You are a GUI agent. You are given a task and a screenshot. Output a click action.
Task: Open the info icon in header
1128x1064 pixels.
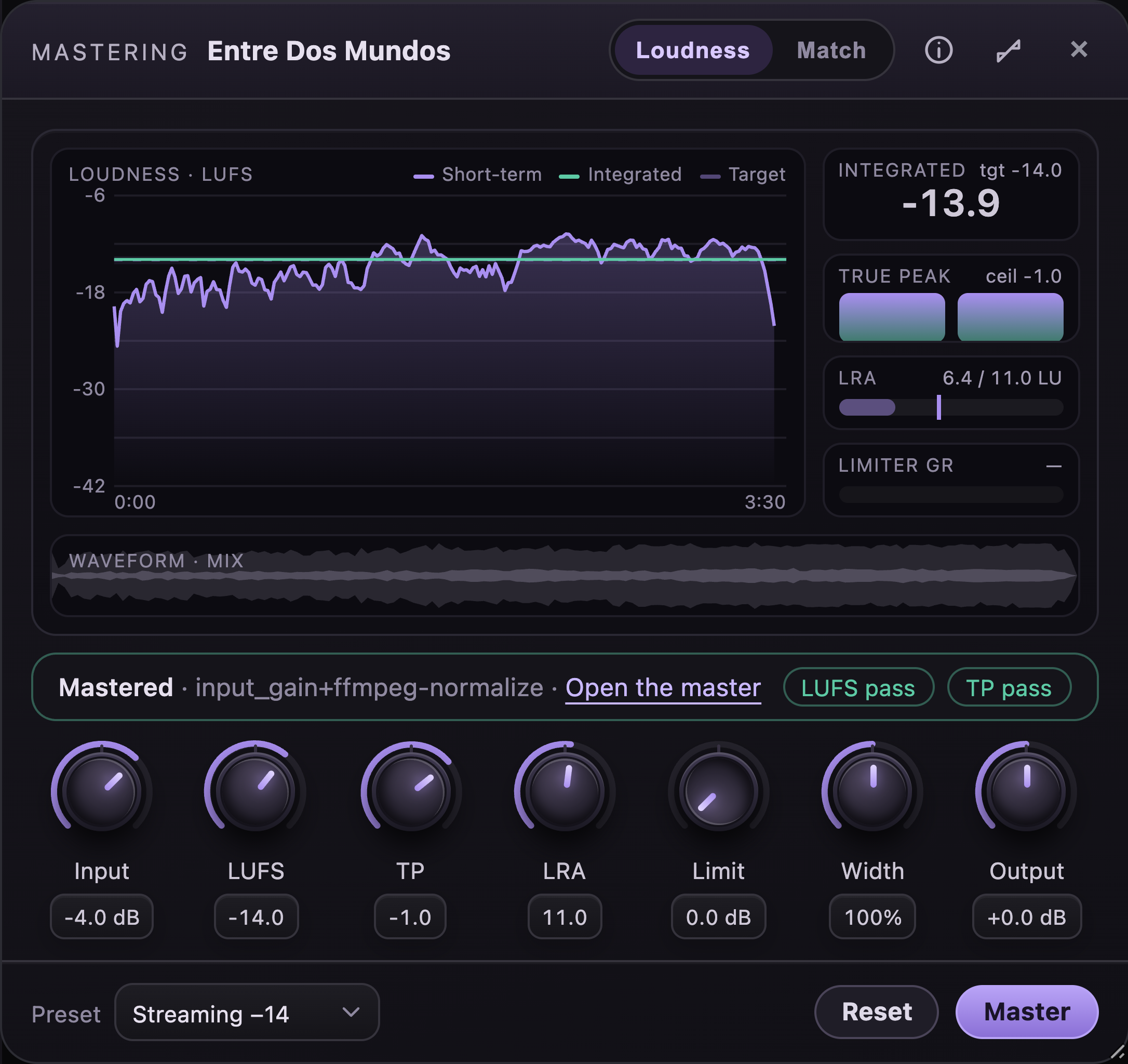pos(938,50)
